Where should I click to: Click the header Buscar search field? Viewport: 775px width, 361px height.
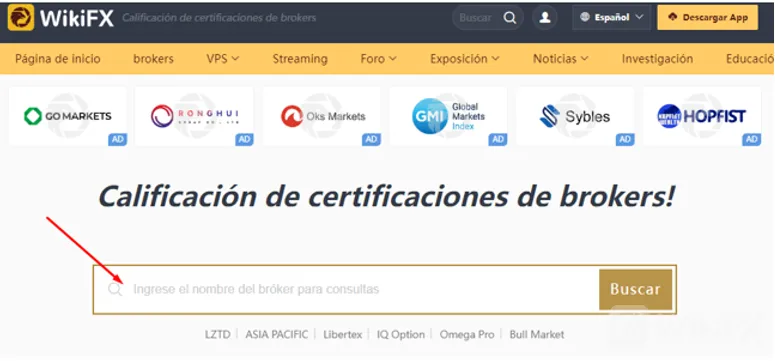tap(487, 18)
